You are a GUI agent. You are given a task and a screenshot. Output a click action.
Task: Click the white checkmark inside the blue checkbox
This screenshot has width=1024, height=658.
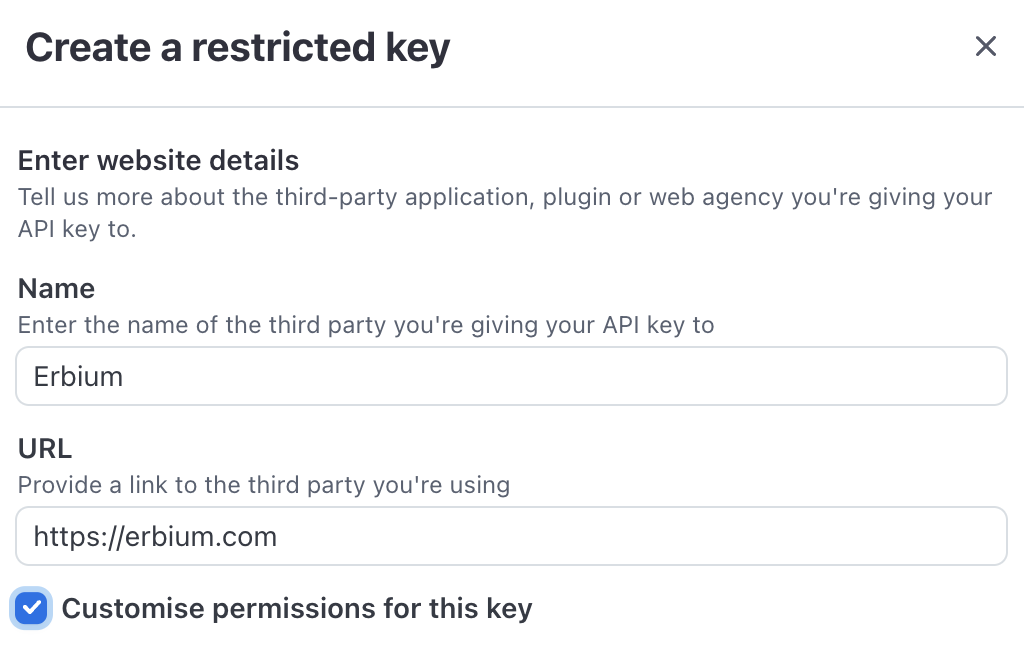point(32,608)
